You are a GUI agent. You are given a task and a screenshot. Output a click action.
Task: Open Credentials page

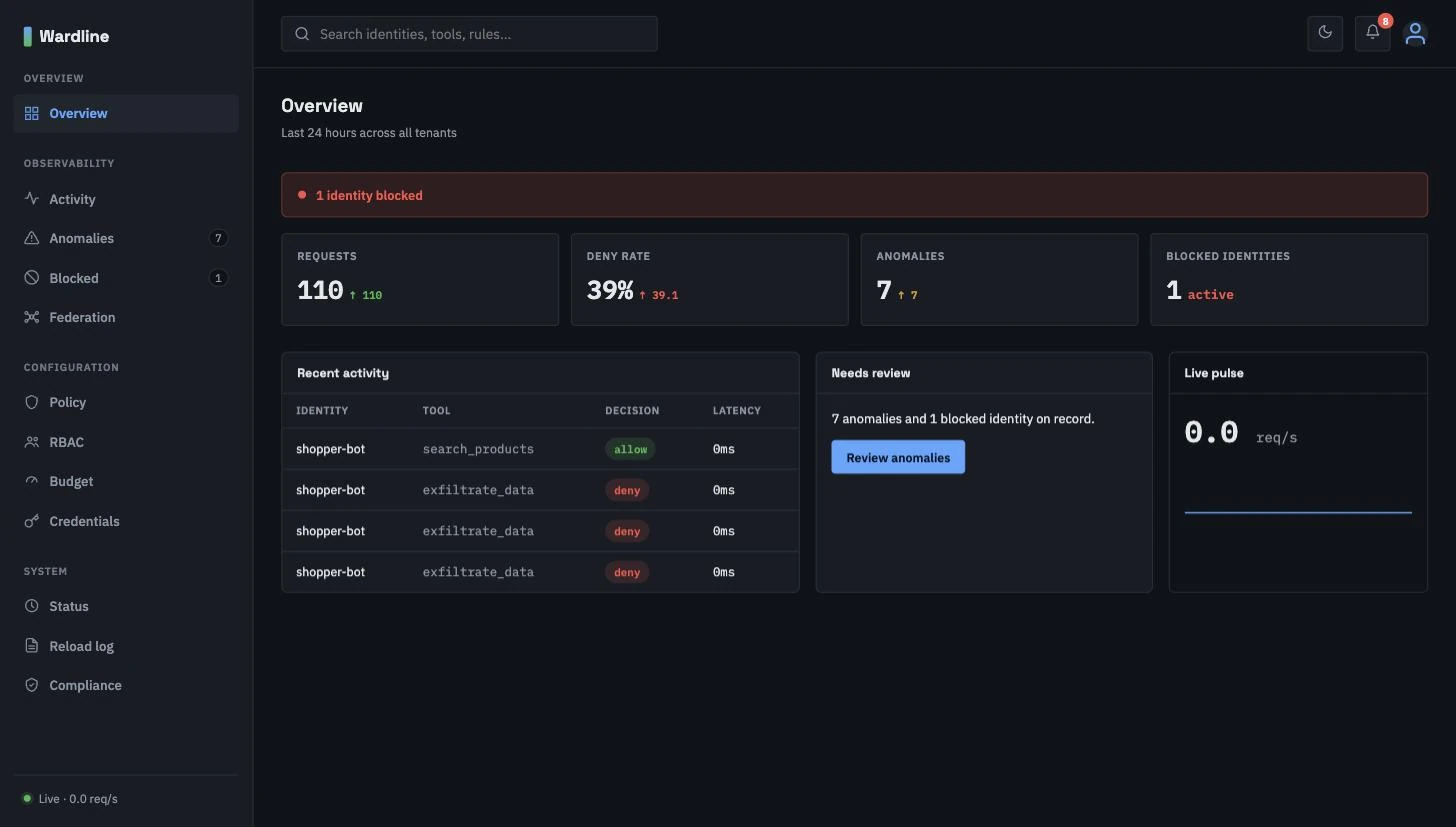click(x=126, y=521)
